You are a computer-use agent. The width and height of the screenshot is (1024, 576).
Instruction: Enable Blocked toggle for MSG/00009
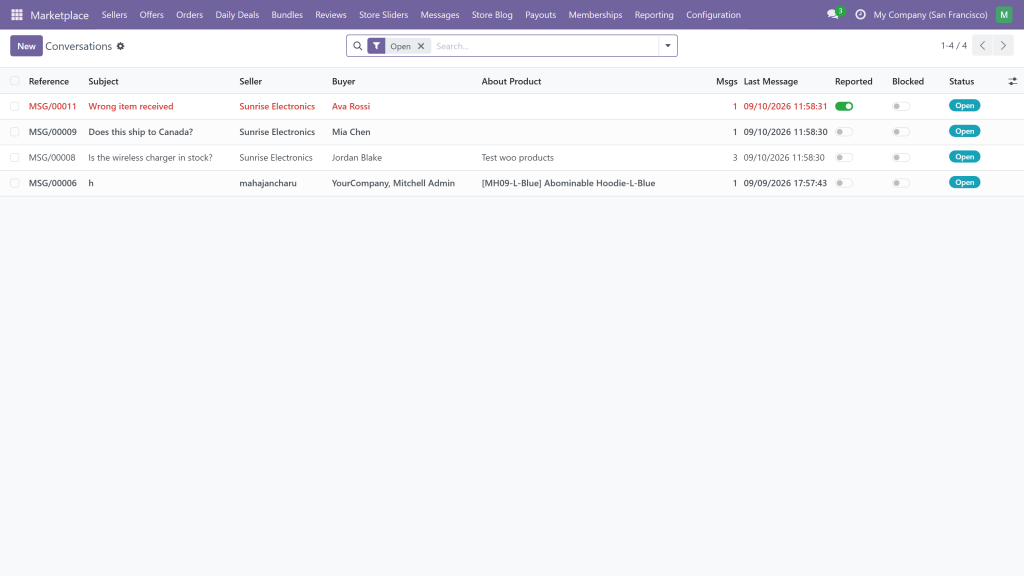[x=901, y=132]
